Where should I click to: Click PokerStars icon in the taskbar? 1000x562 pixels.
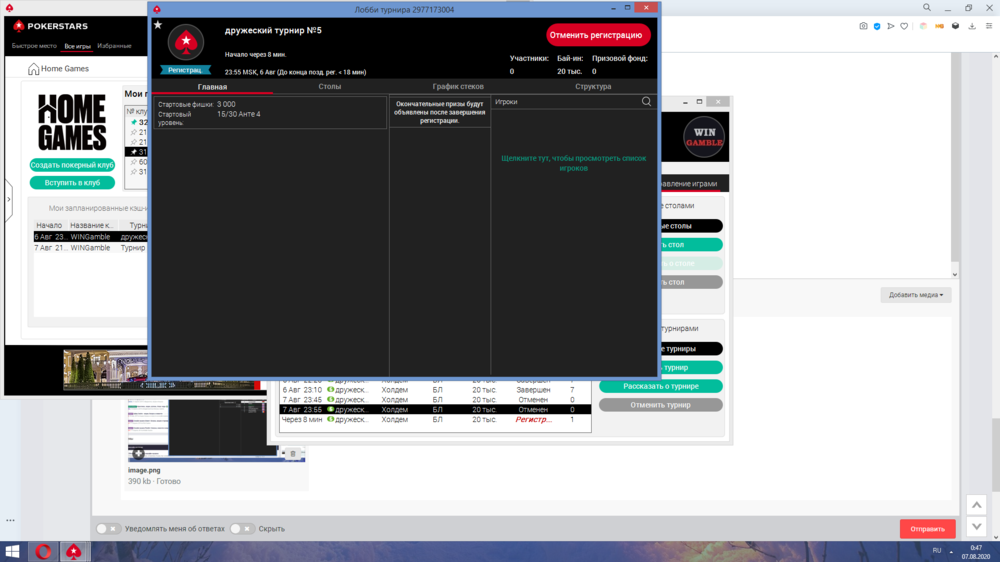click(73, 551)
